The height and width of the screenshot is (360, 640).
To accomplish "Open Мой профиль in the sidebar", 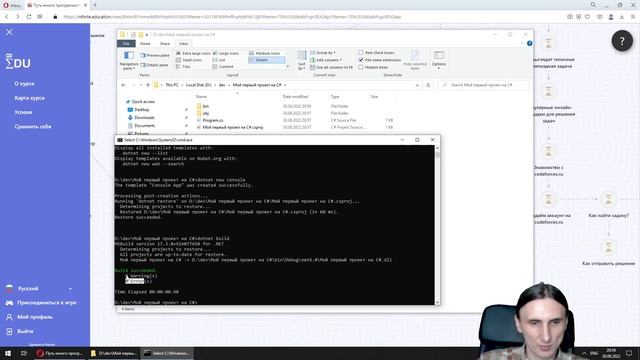I will click(x=29, y=317).
